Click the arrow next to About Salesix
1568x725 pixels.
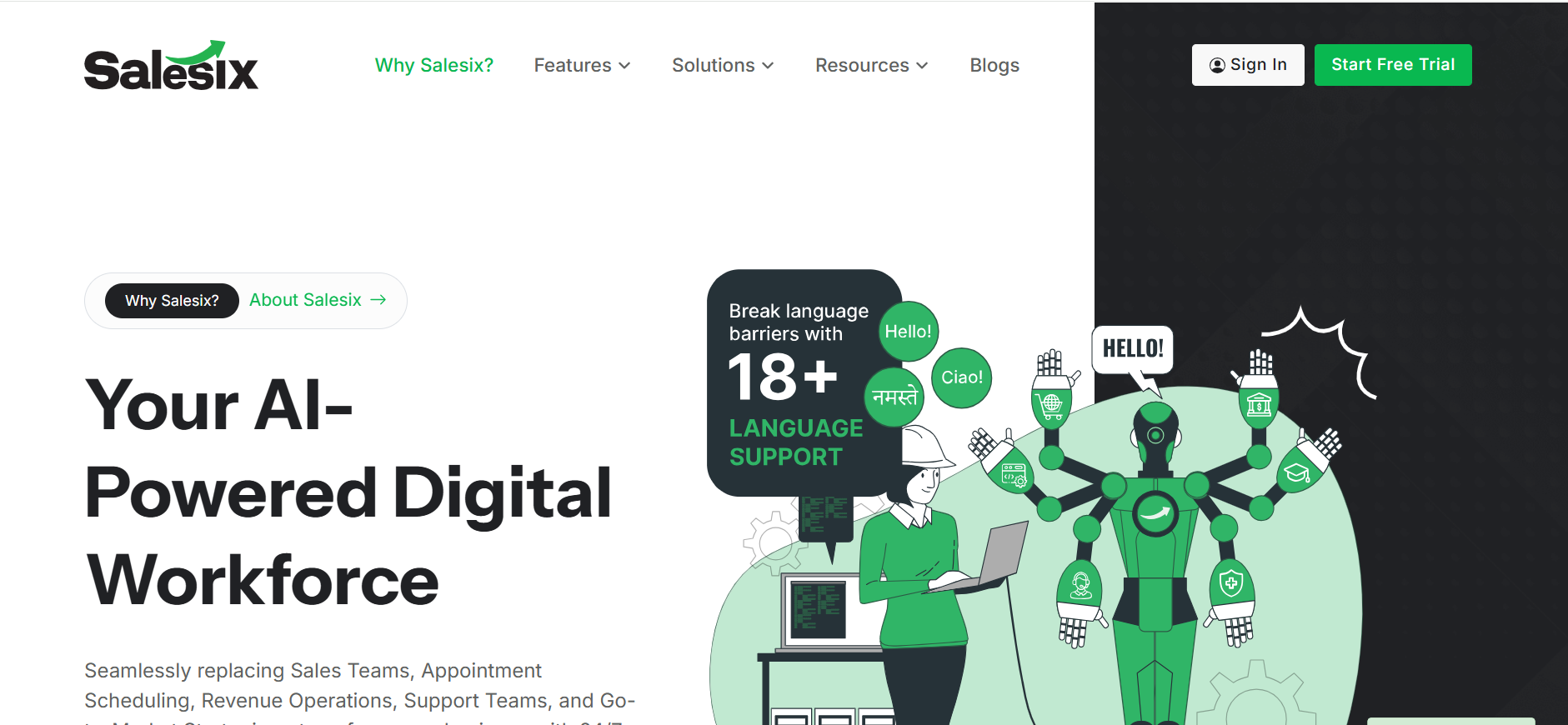378,300
